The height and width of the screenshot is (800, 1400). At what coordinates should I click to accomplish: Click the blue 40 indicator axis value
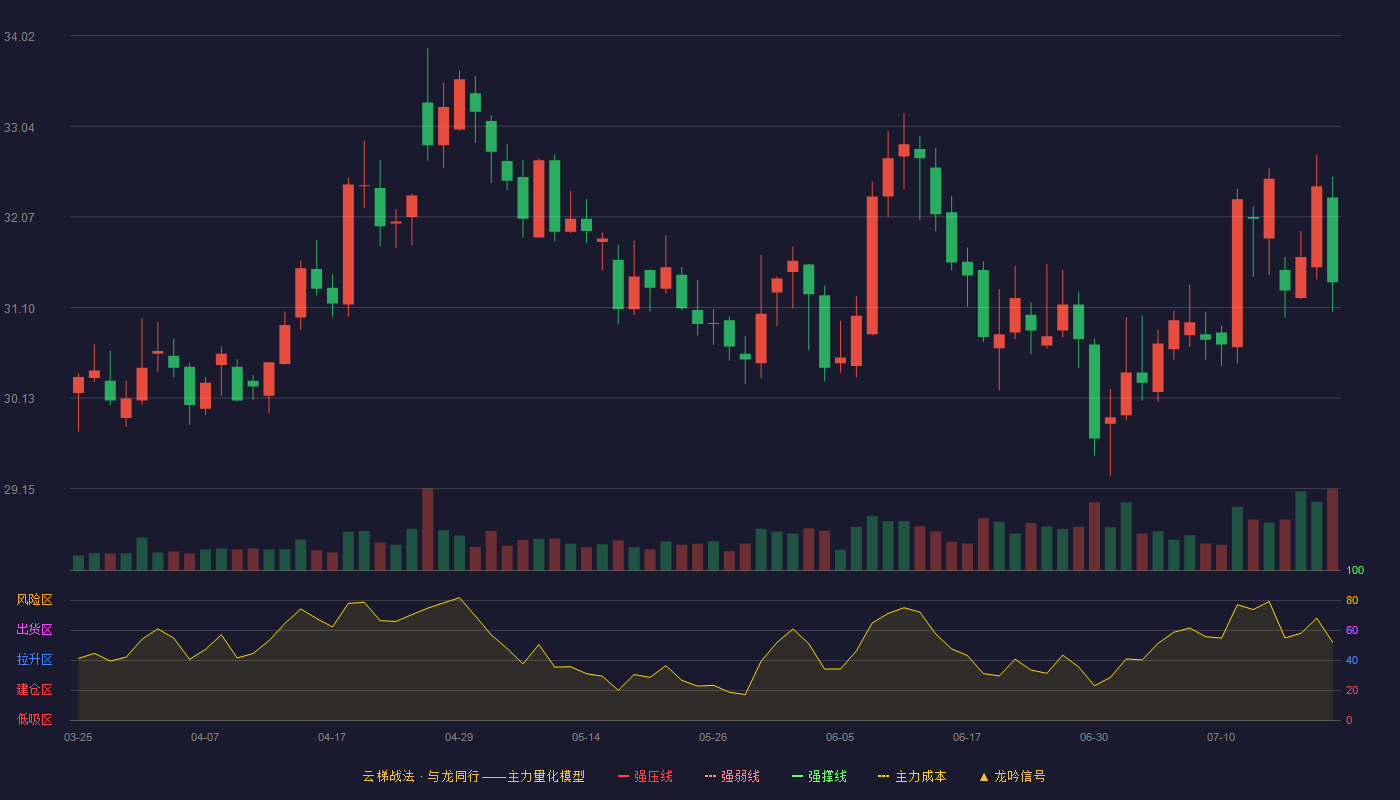pos(1352,660)
